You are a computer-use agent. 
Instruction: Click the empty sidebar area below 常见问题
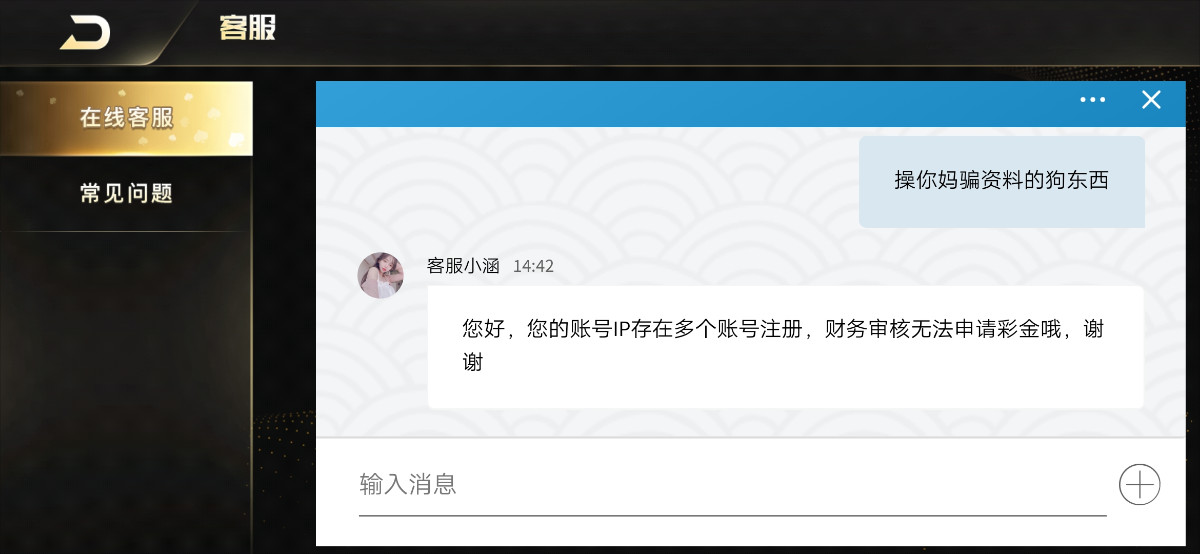(x=126, y=390)
